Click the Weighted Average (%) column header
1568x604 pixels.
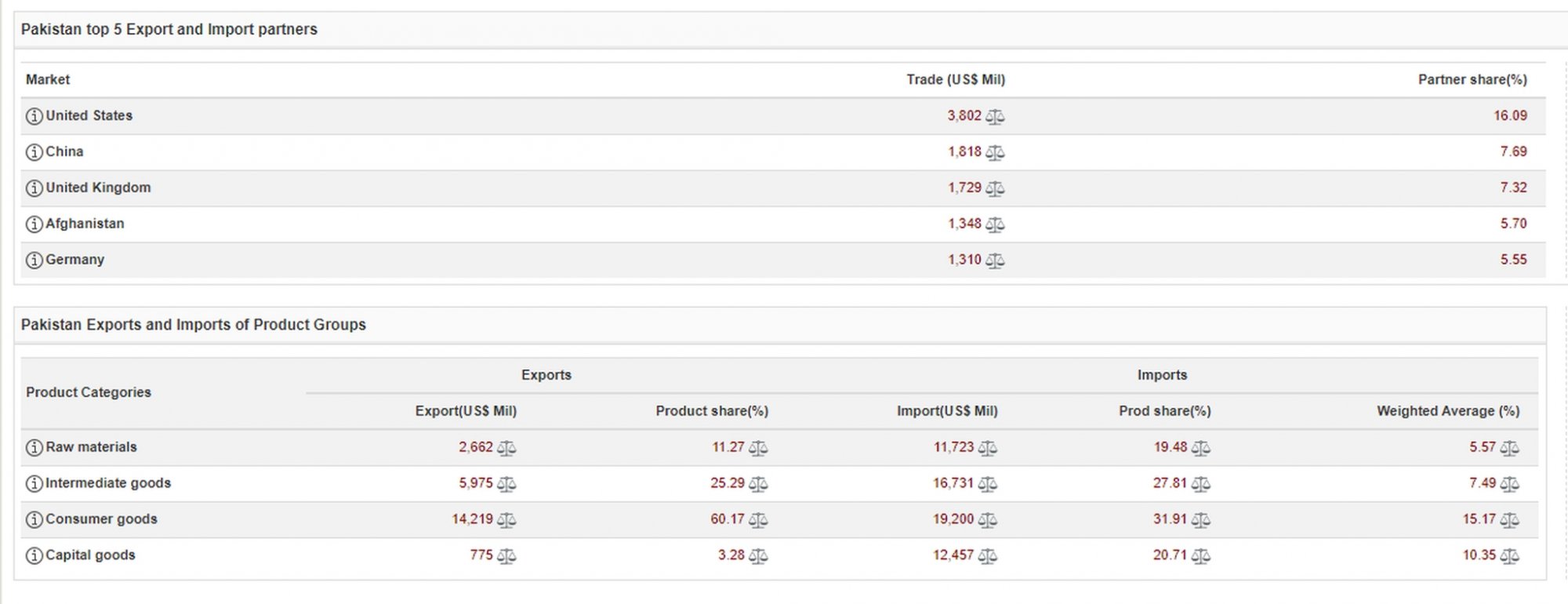click(1448, 411)
